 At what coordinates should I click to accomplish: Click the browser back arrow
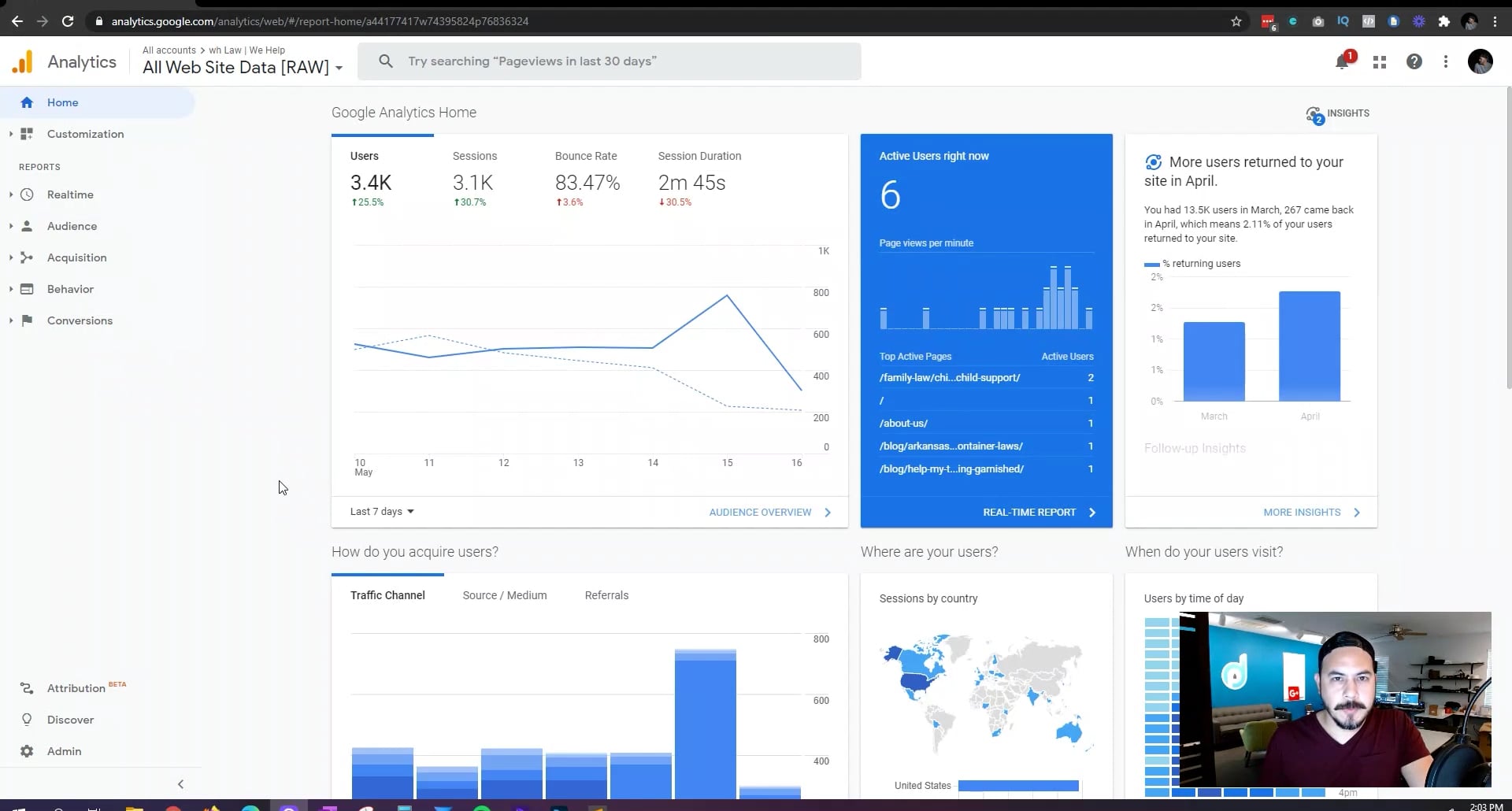[x=17, y=21]
